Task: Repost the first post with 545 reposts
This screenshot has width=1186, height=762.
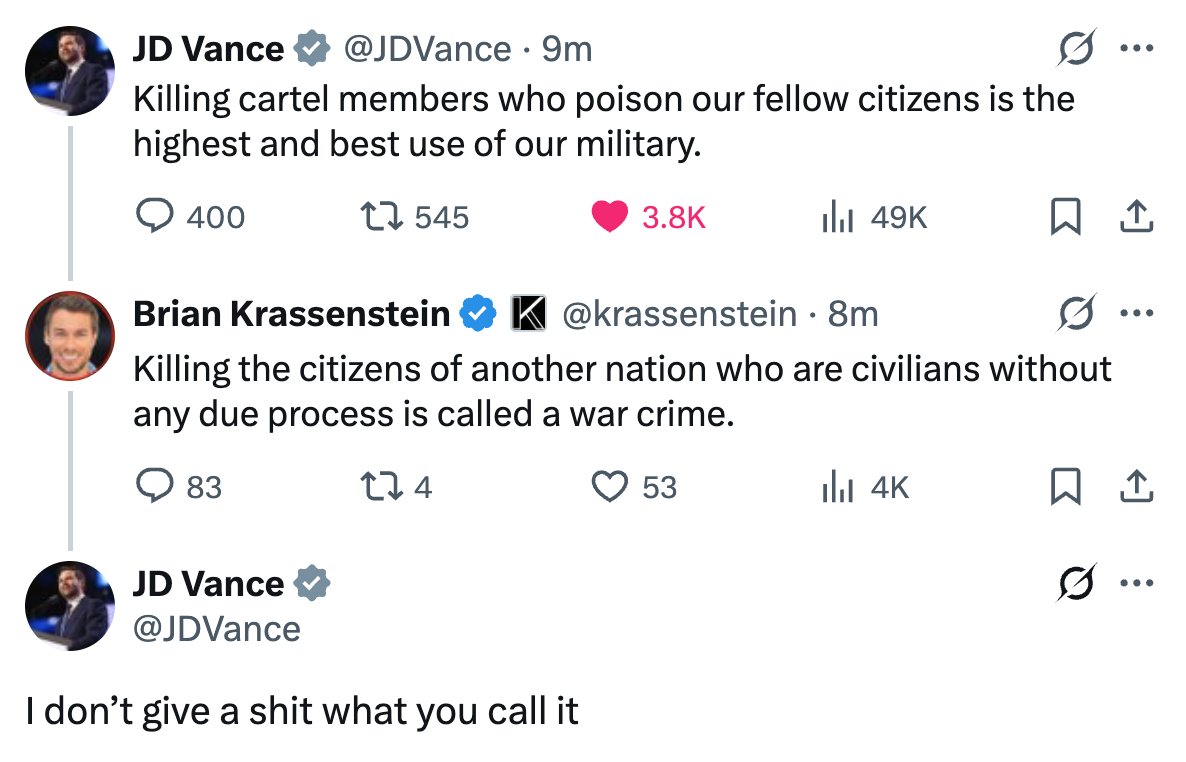Action: tap(384, 216)
